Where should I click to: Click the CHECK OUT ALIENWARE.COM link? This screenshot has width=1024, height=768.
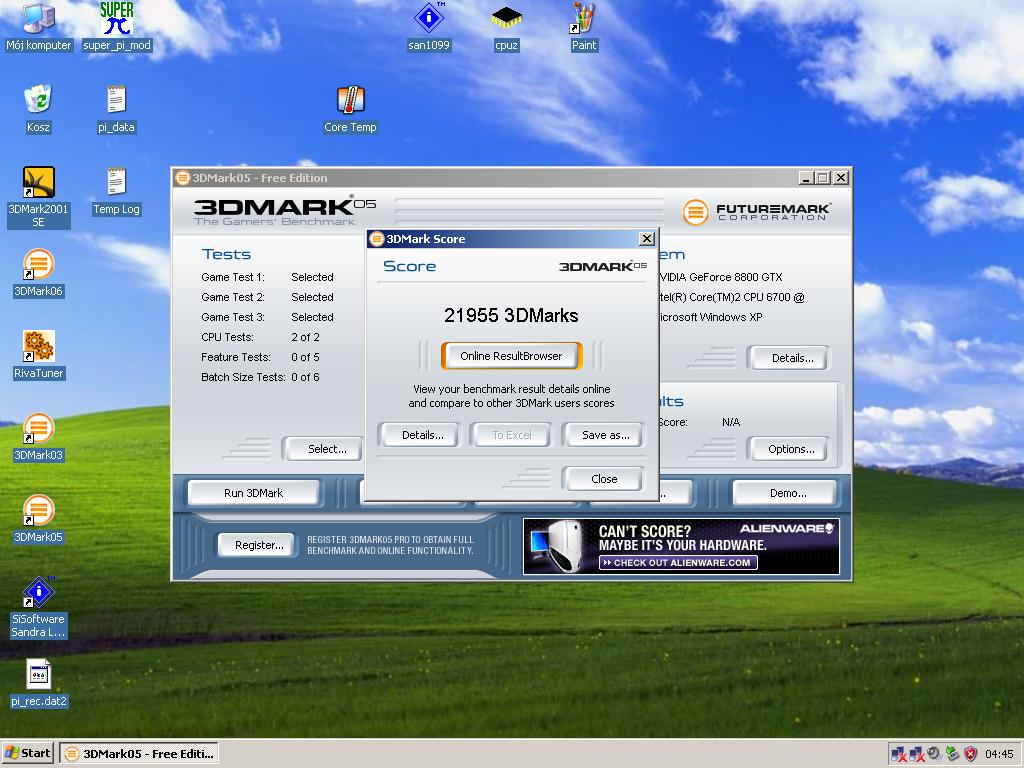[678, 562]
